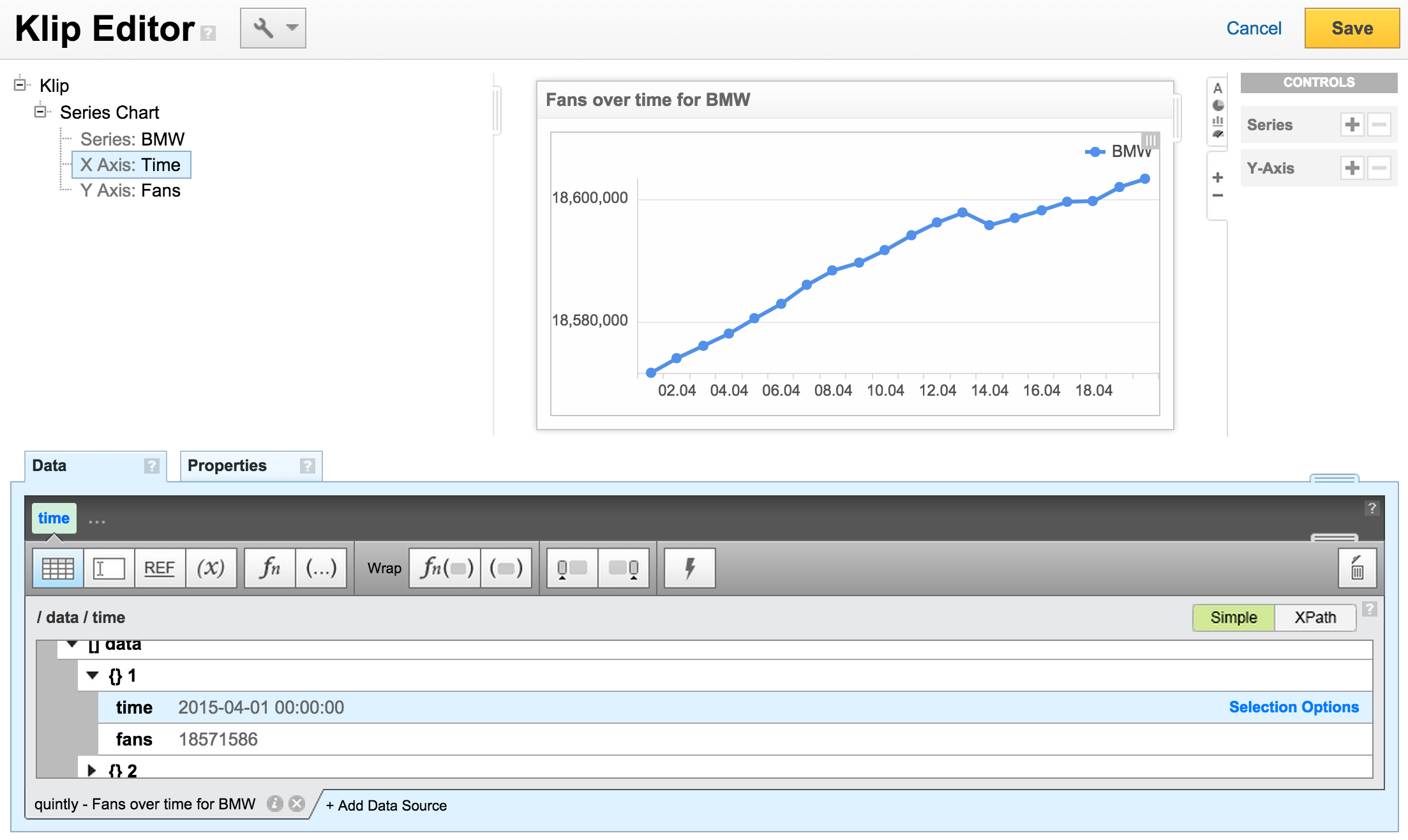The height and width of the screenshot is (840, 1408).
Task: Expand the {} 2 object node
Action: click(x=92, y=770)
